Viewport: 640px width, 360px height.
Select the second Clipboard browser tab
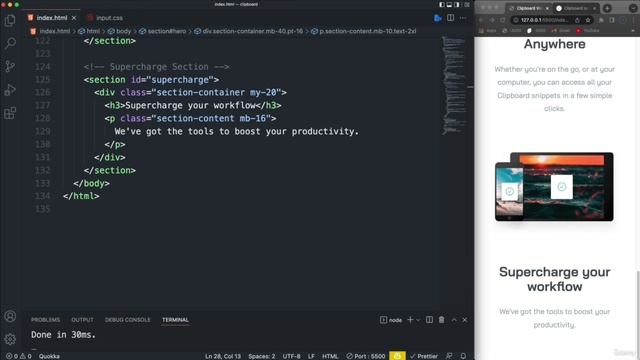click(576, 8)
